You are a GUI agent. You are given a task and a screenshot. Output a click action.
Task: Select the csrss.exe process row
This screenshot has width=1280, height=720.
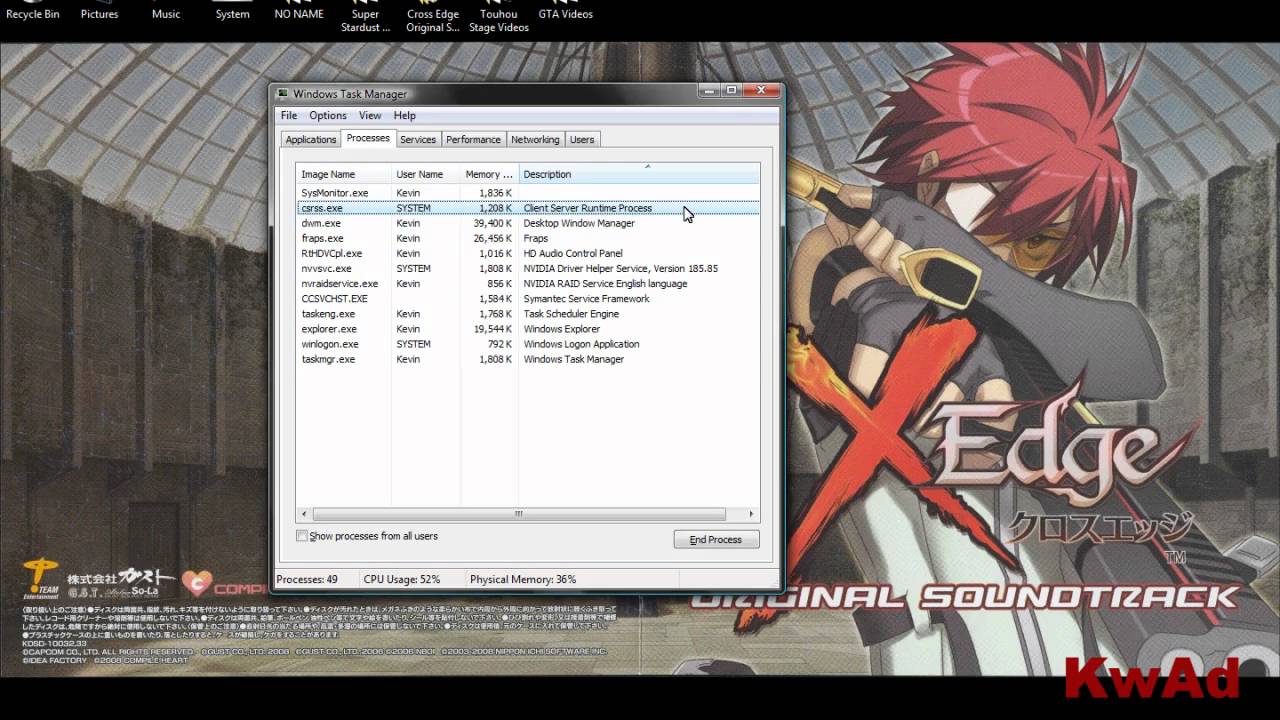[x=528, y=208]
